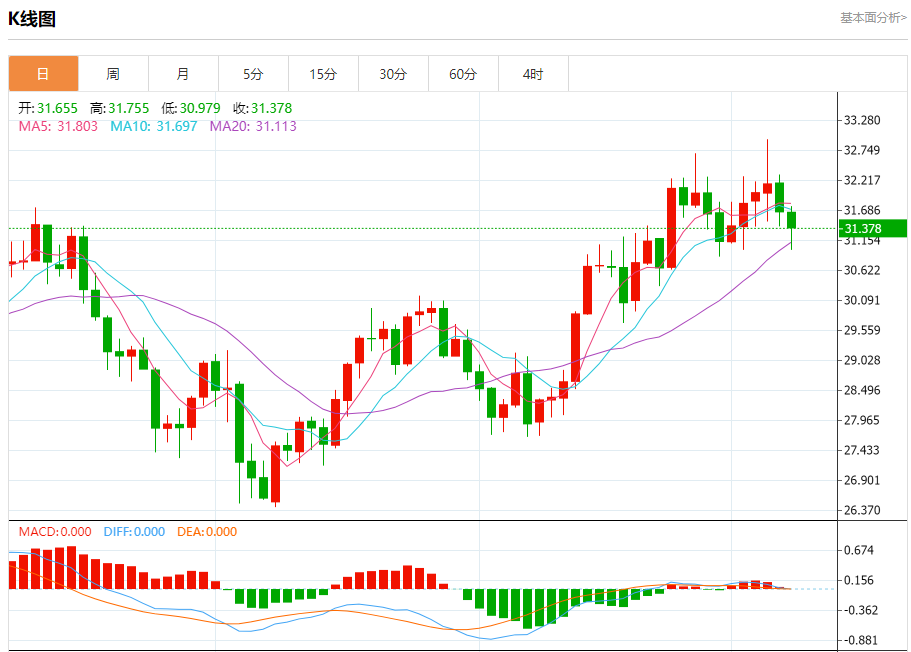Viewport: 911px width, 652px height.
Task: Click the green 31.378 current price tag
Action: (873, 228)
